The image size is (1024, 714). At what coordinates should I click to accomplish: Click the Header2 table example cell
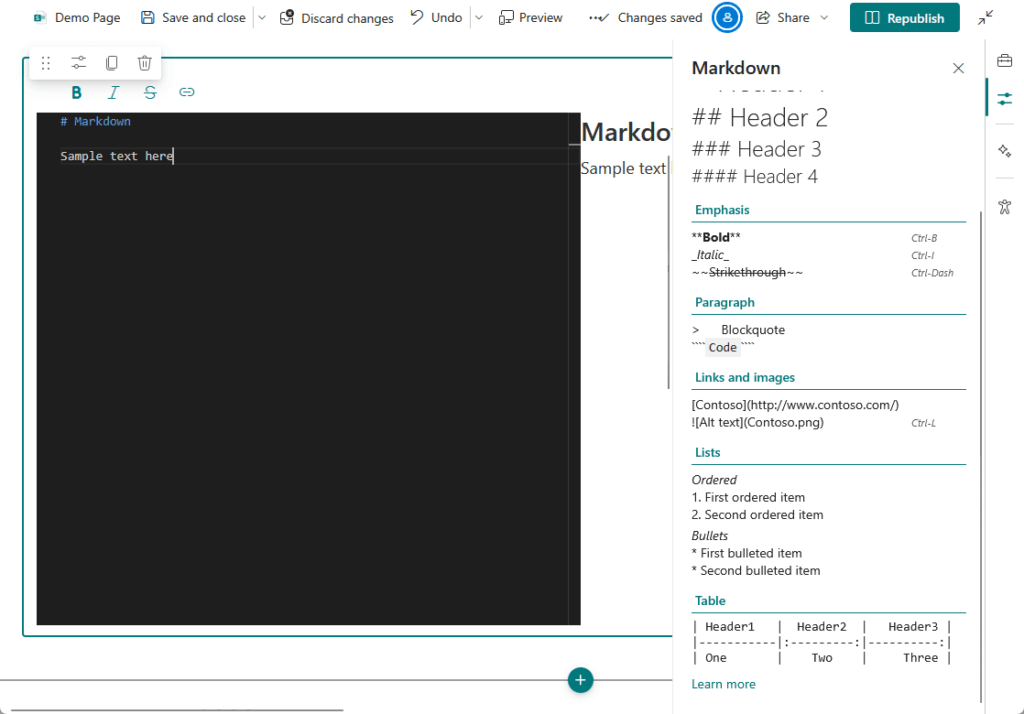point(821,627)
